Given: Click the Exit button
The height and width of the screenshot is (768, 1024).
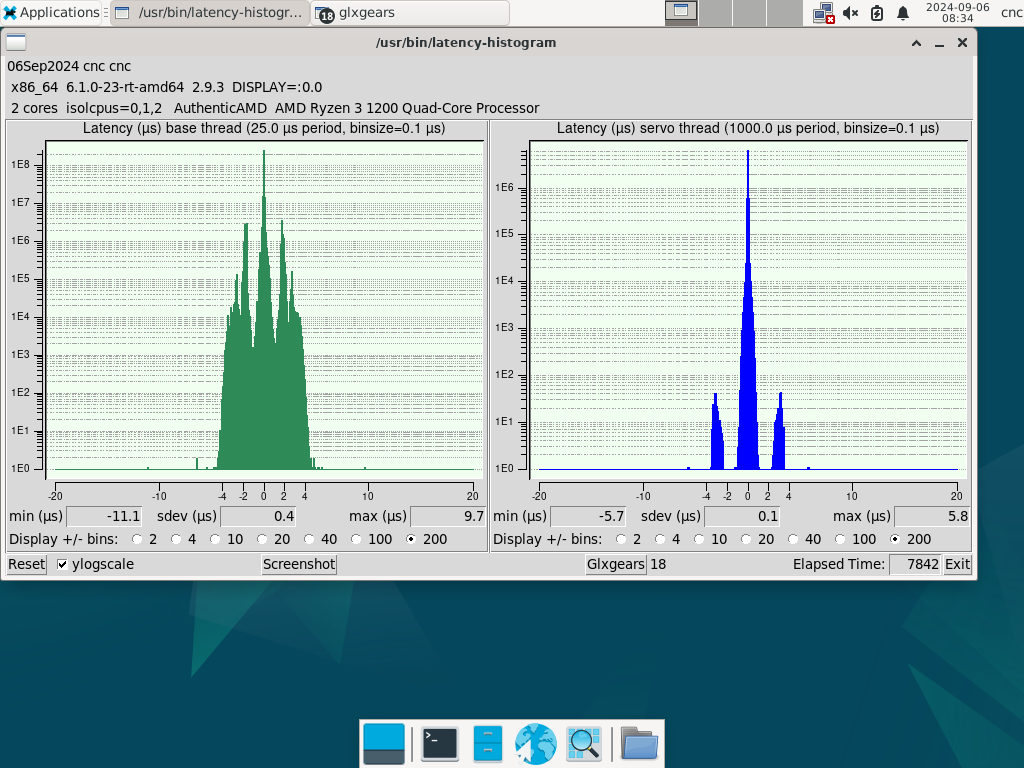Looking at the screenshot, I should tap(957, 564).
